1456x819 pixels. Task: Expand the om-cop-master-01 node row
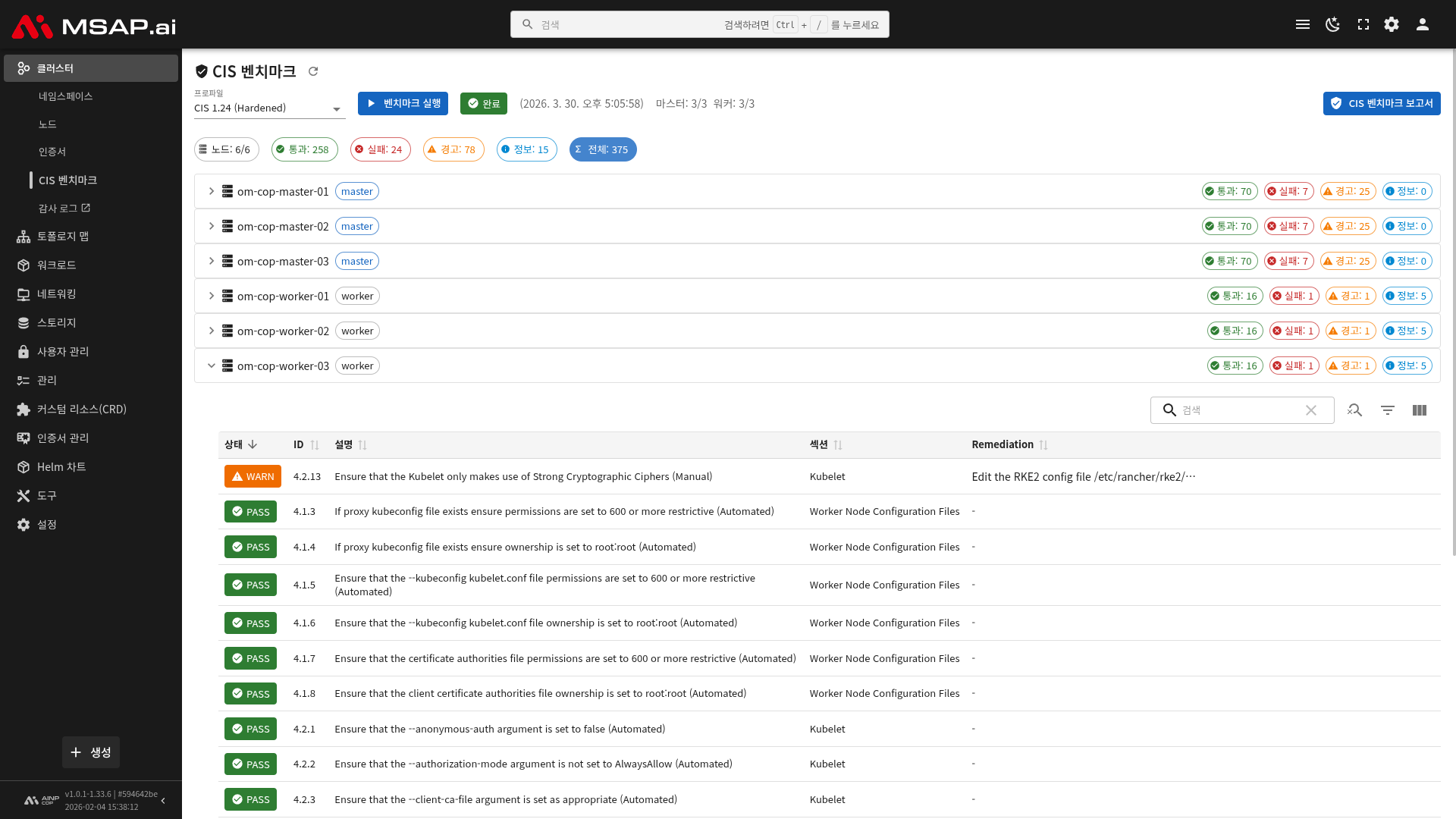[x=212, y=191]
